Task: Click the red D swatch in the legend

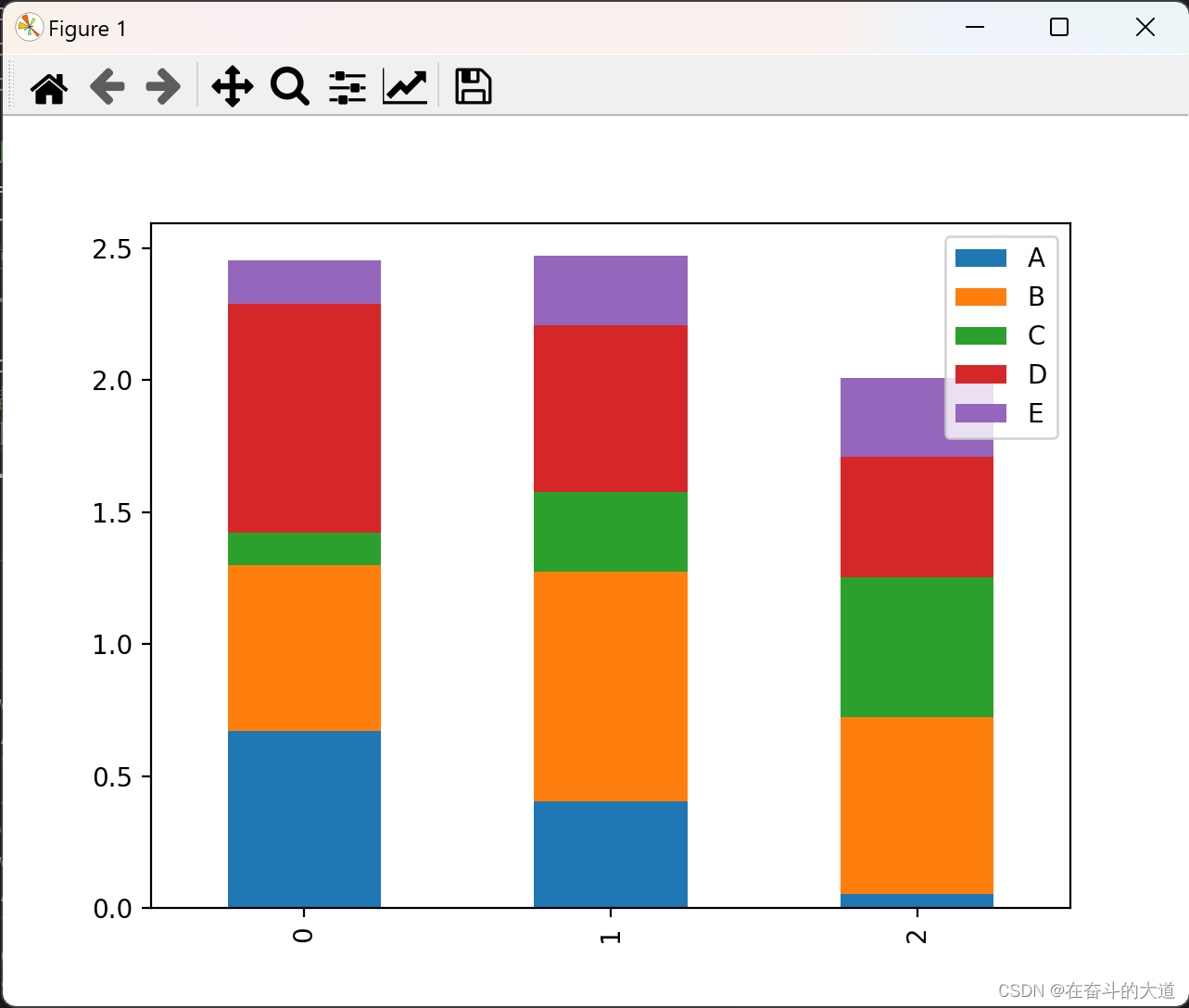Action: (980, 374)
